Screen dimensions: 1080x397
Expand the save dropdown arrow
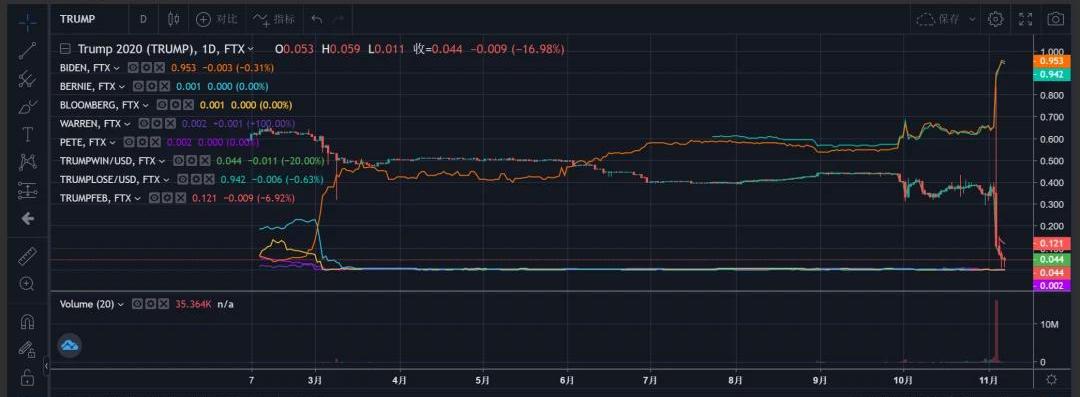coord(973,19)
